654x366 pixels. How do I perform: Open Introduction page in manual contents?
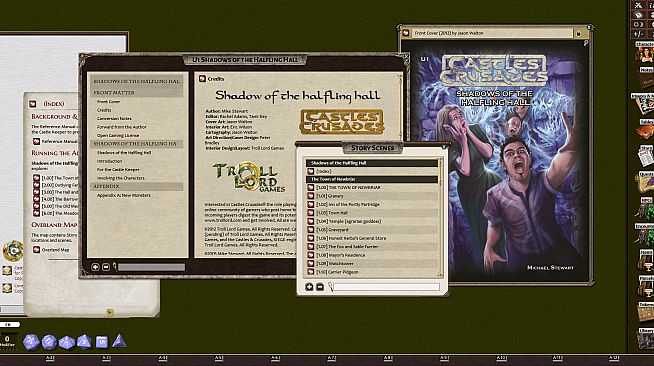pos(110,161)
